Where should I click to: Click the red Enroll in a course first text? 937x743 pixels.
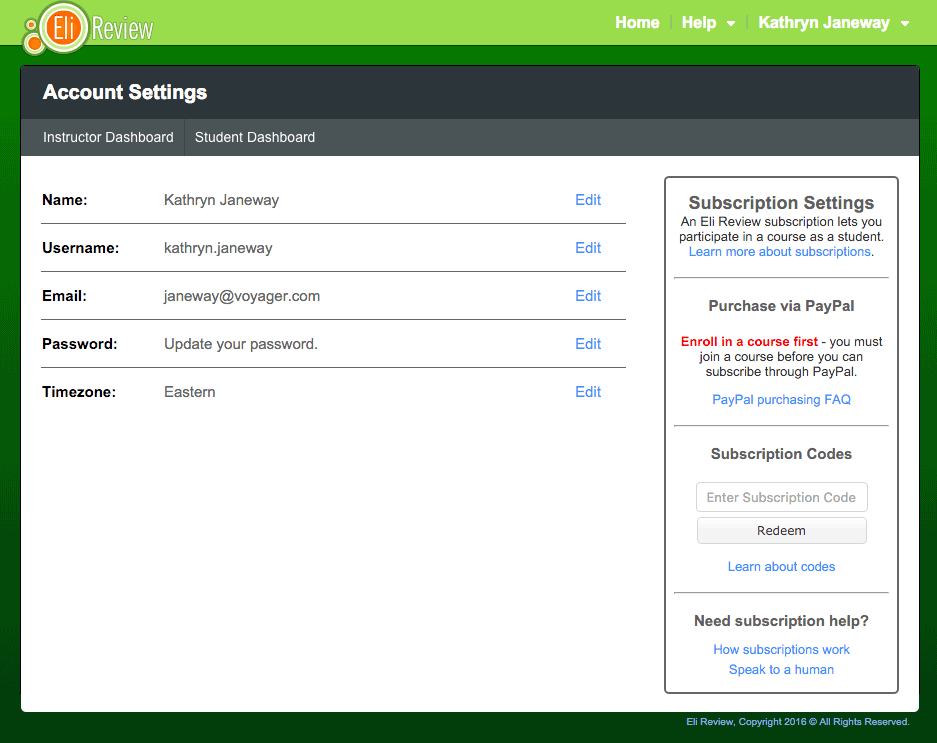[749, 341]
